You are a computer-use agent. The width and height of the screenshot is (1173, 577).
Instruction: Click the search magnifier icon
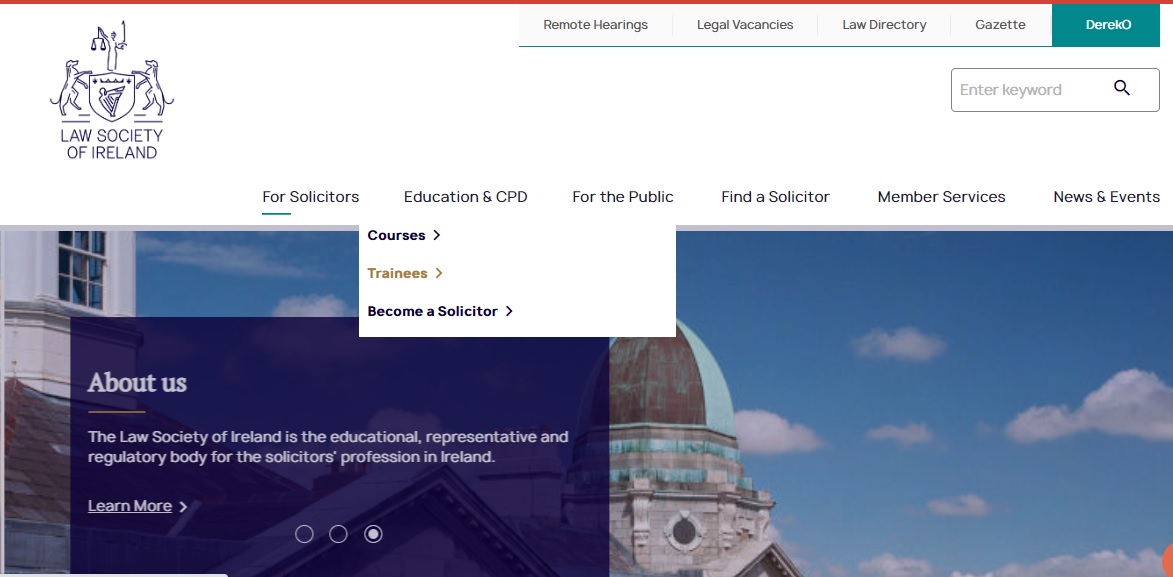pyautogui.click(x=1121, y=89)
